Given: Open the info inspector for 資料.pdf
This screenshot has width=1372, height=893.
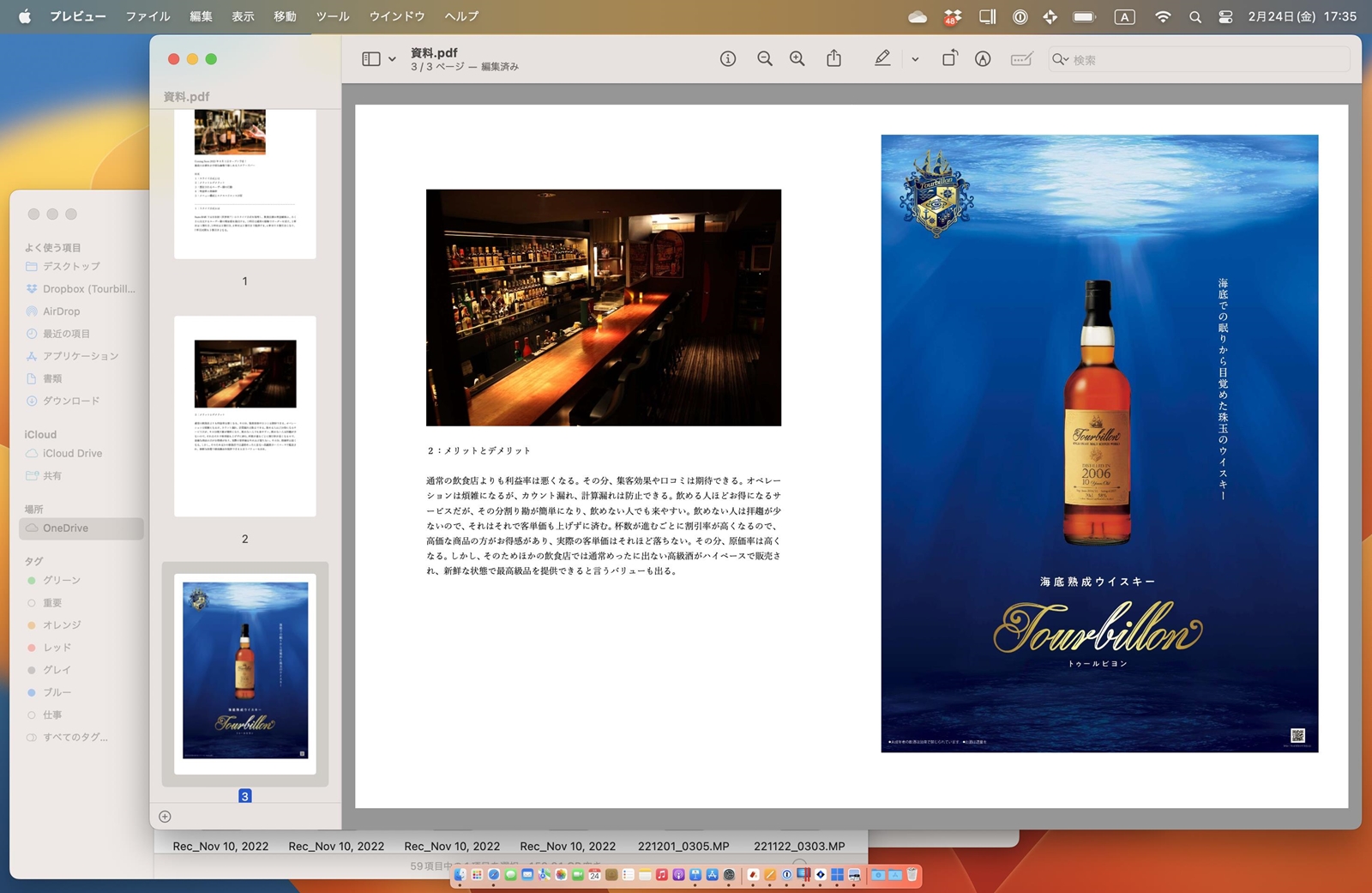Looking at the screenshot, I should (727, 58).
